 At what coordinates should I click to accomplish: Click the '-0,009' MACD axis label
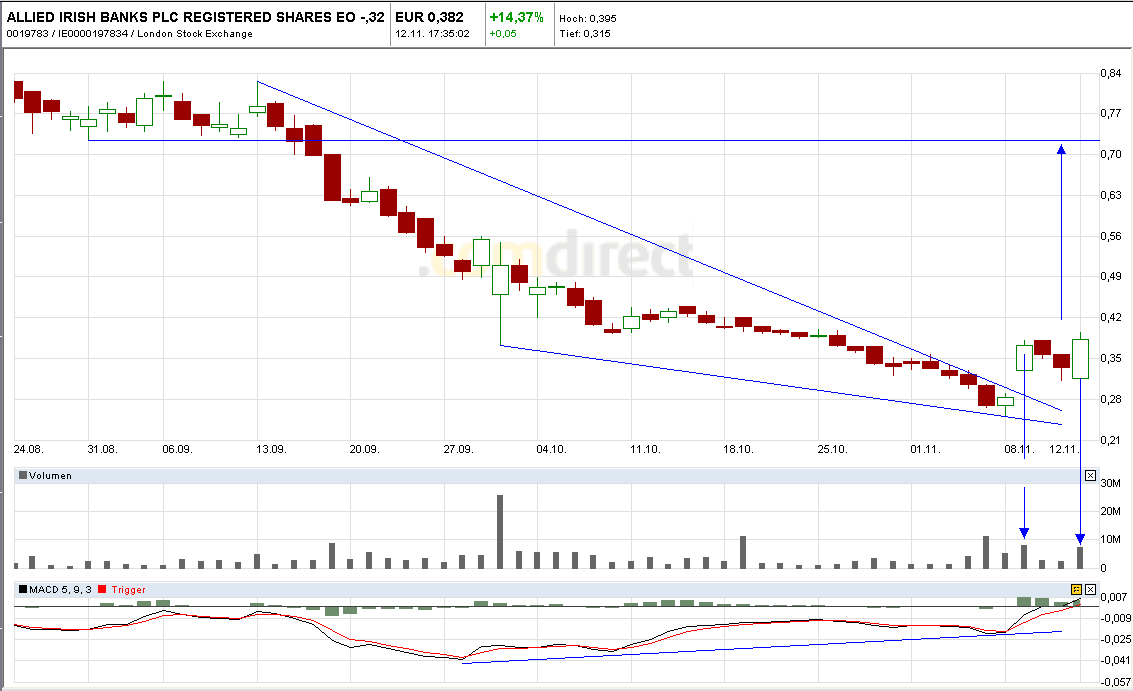click(x=1114, y=618)
